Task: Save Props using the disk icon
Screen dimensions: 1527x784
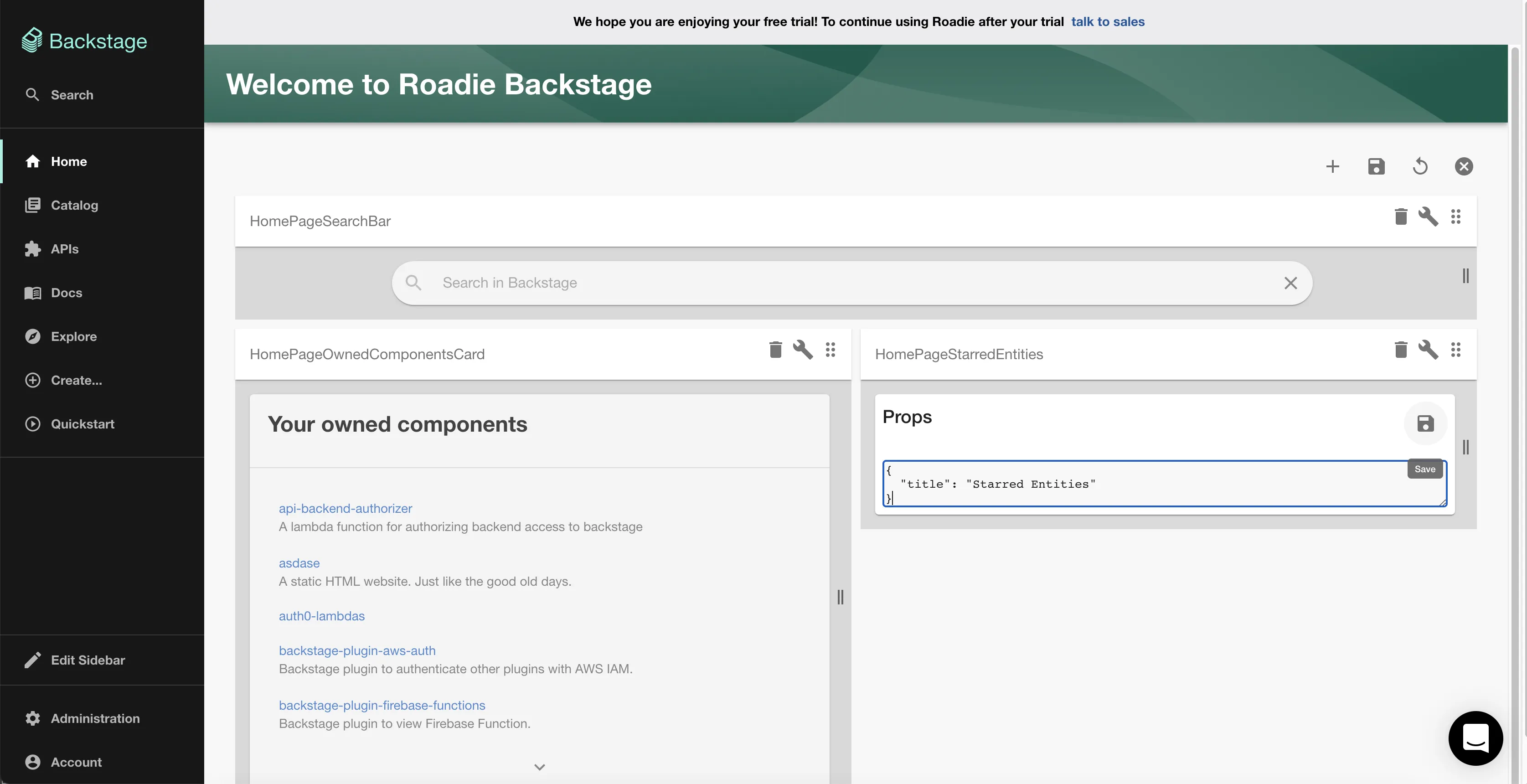Action: (1425, 424)
